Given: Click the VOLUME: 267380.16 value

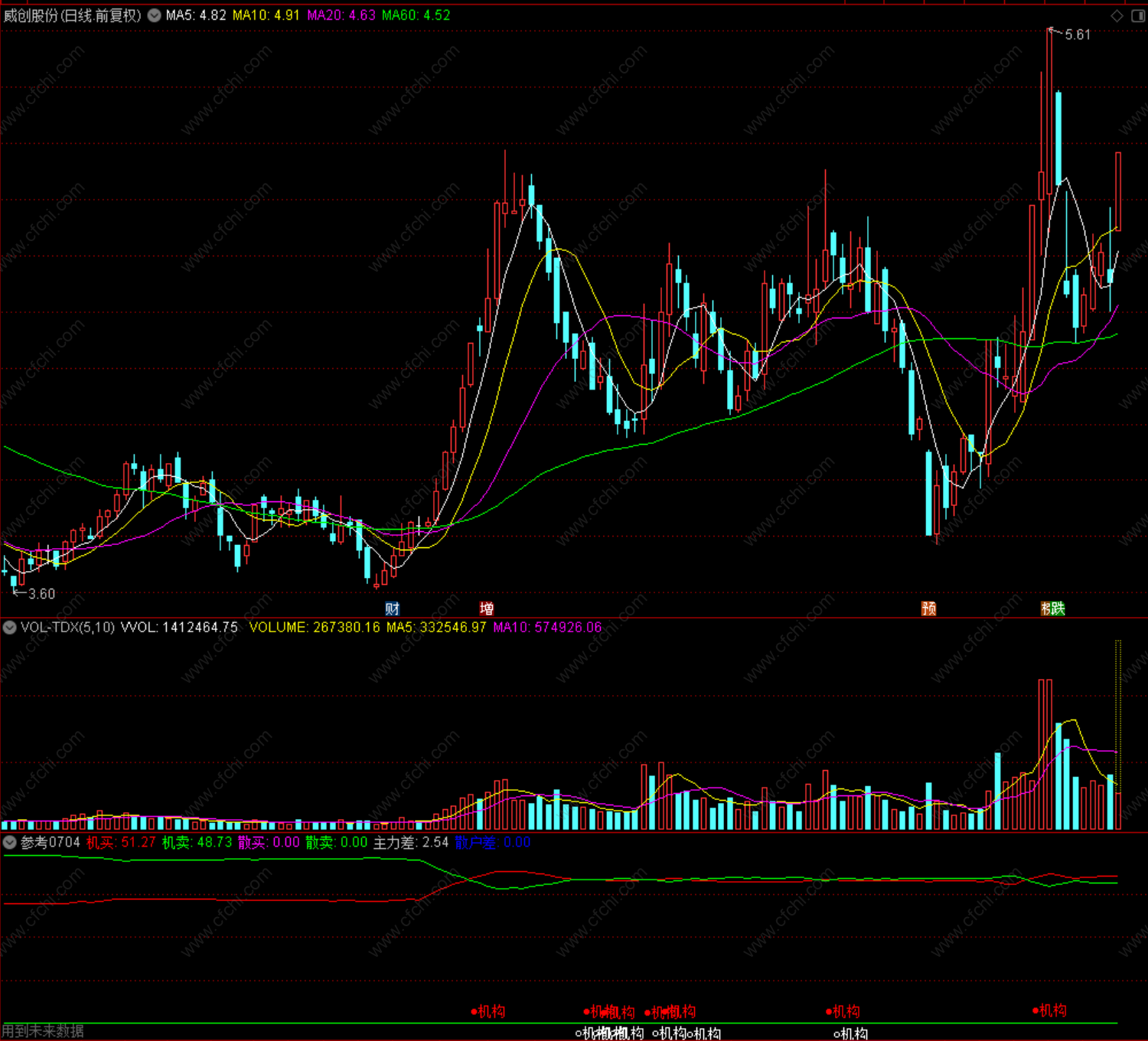Looking at the screenshot, I should (x=315, y=628).
